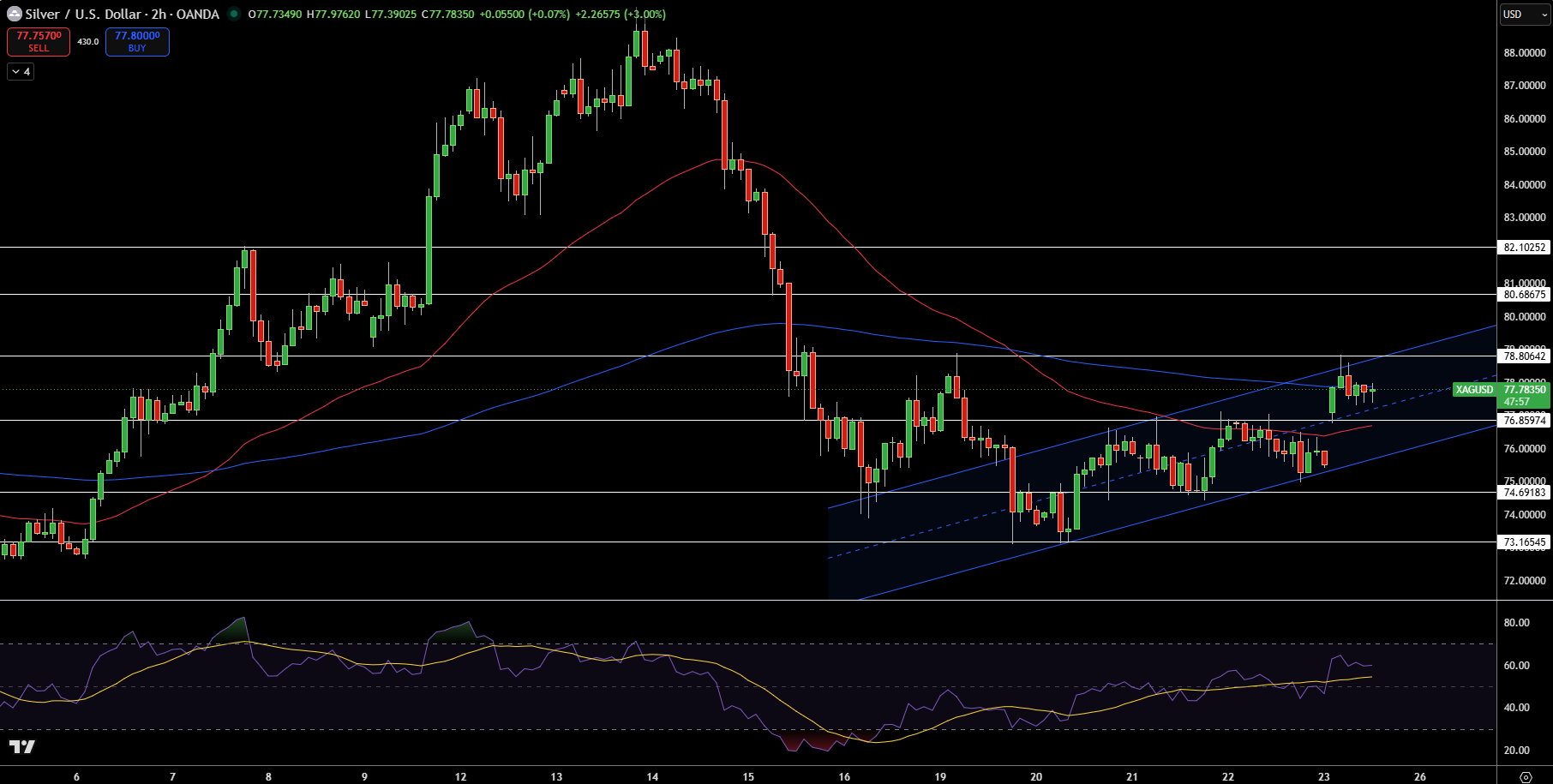Click date 26 on time axis

point(1420,777)
